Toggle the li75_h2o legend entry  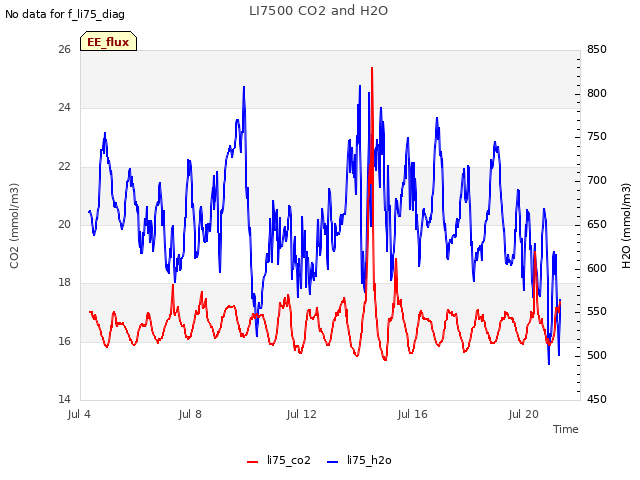(359, 460)
